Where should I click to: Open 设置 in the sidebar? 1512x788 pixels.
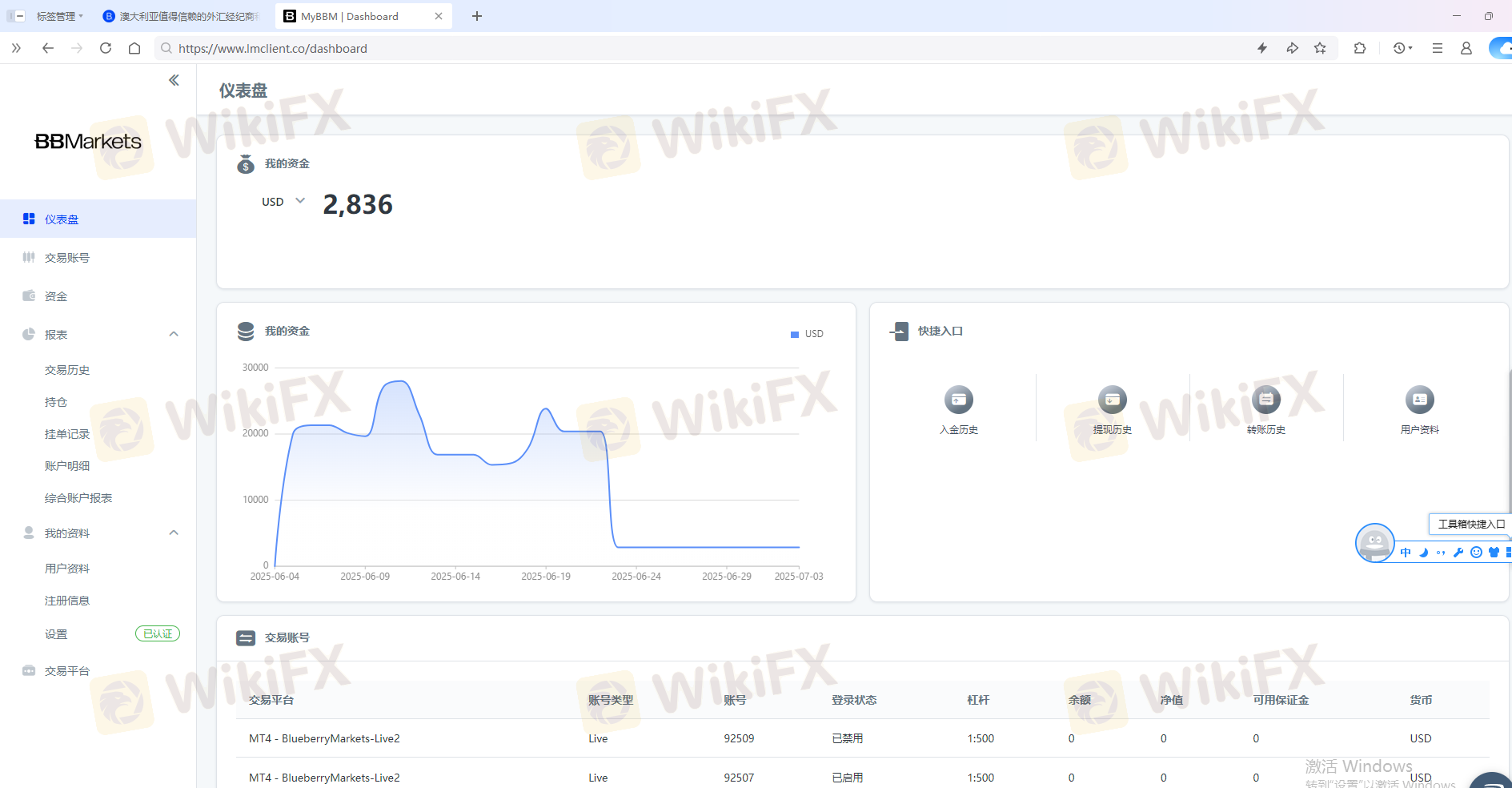[56, 634]
